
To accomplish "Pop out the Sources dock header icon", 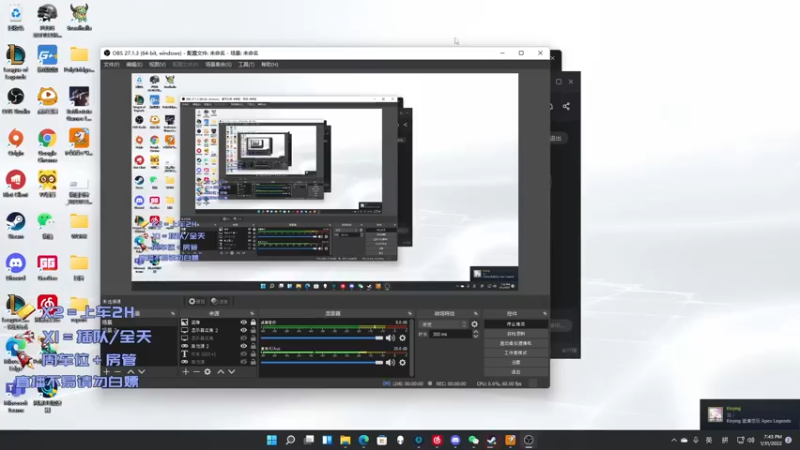I will pos(252,313).
